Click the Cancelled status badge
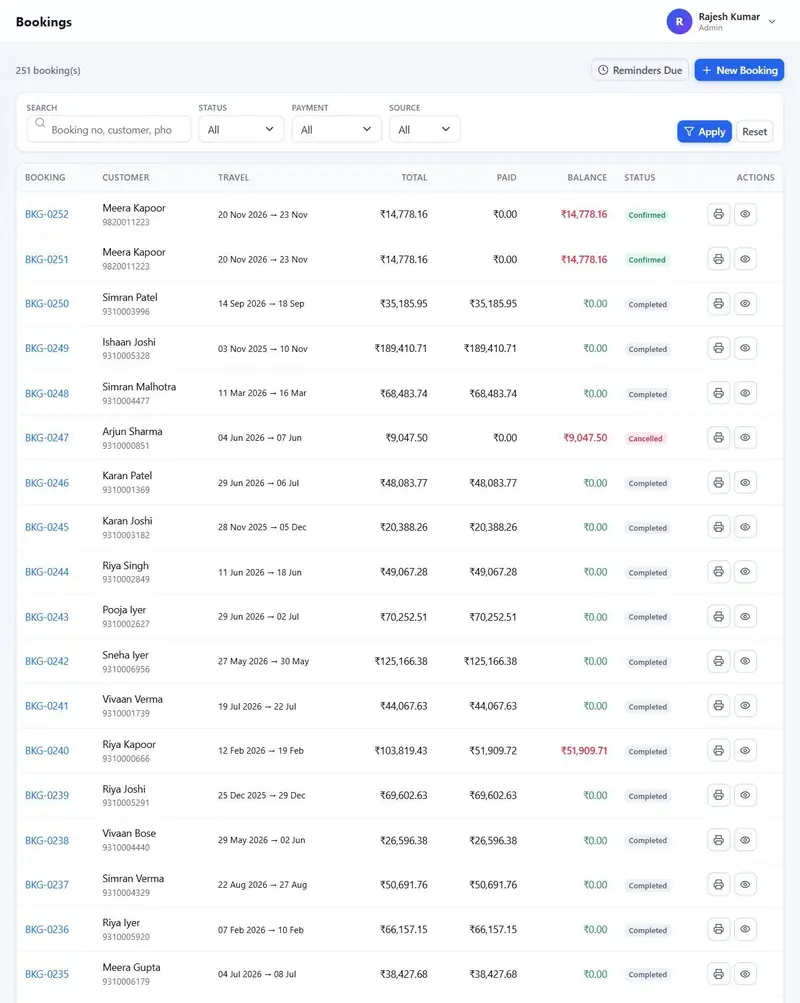 tap(645, 438)
